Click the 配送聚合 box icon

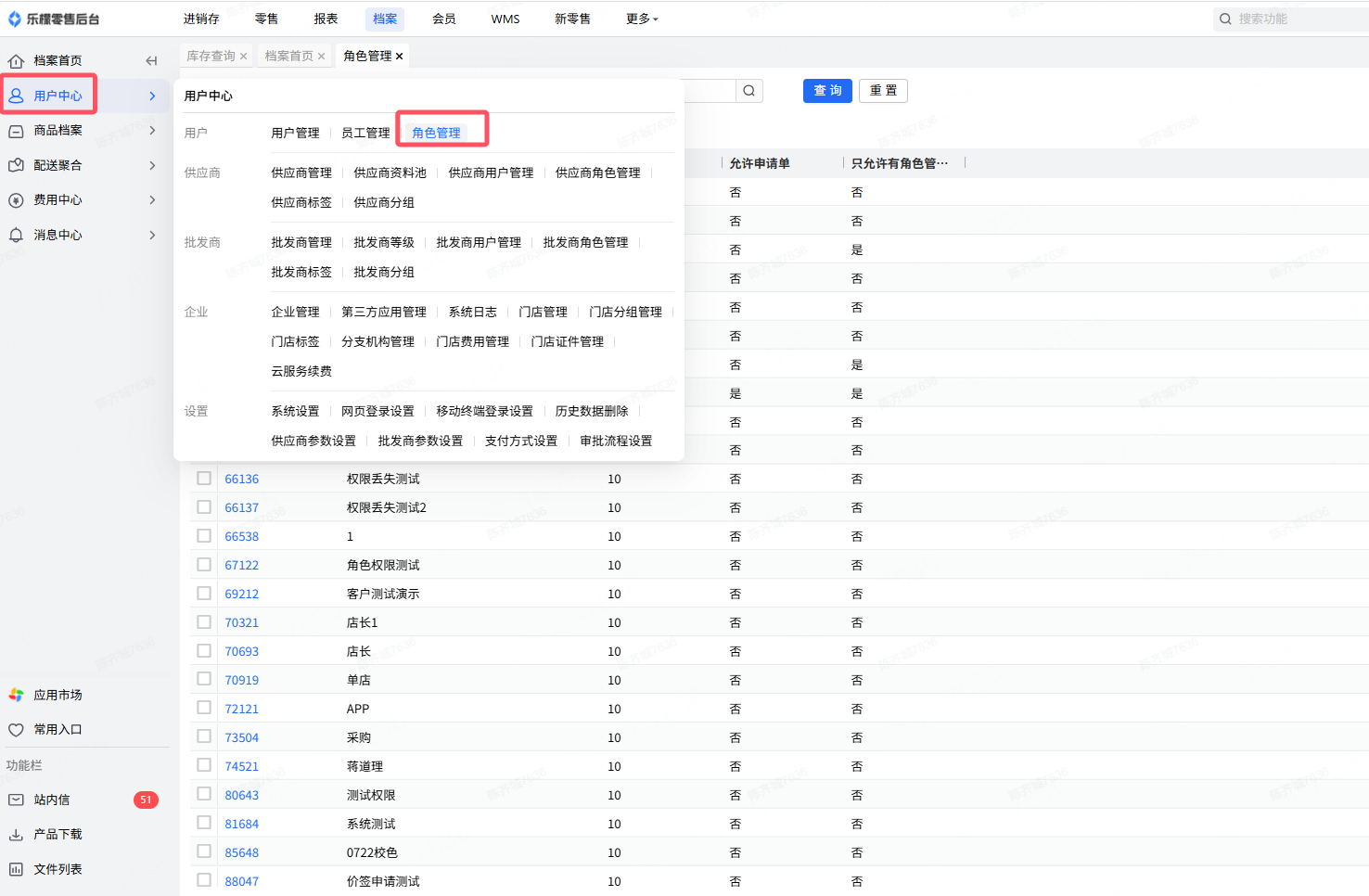coord(16,165)
